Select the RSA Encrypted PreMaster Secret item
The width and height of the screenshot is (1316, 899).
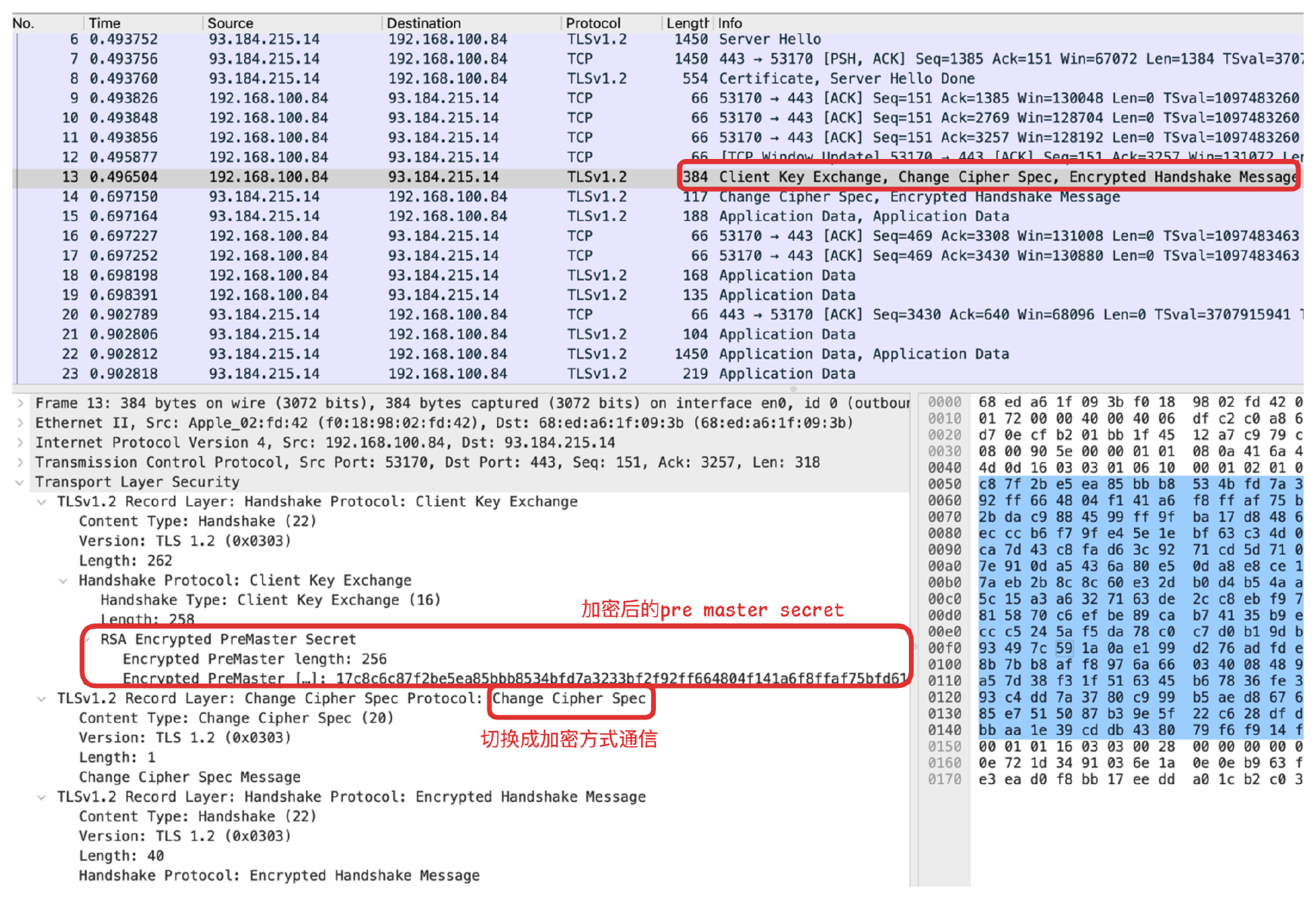pos(228,640)
